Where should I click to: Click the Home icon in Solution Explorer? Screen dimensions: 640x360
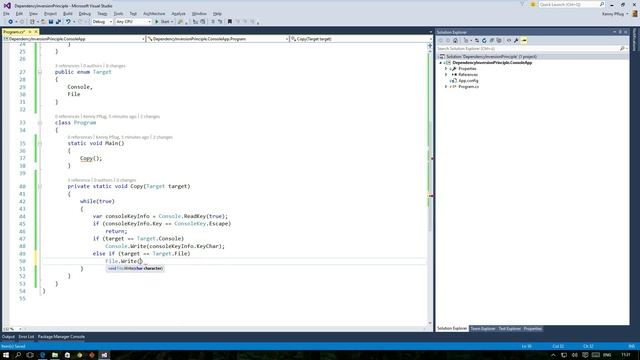click(456, 40)
